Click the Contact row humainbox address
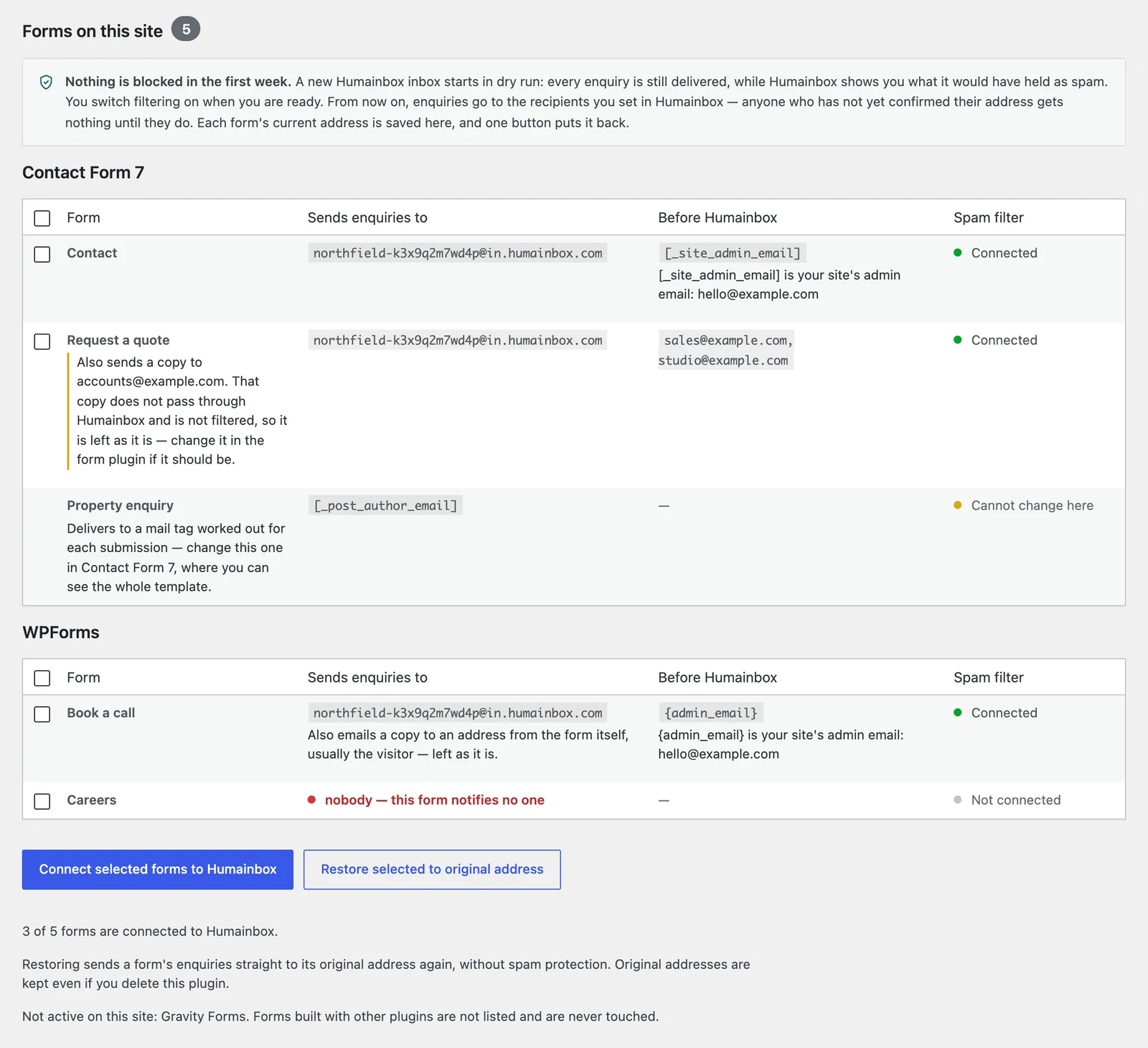This screenshot has height=1048, width=1148. (458, 253)
